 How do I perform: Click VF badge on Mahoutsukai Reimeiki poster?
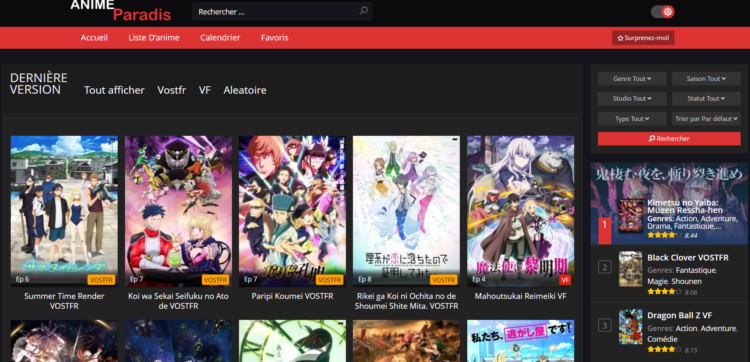tap(565, 279)
